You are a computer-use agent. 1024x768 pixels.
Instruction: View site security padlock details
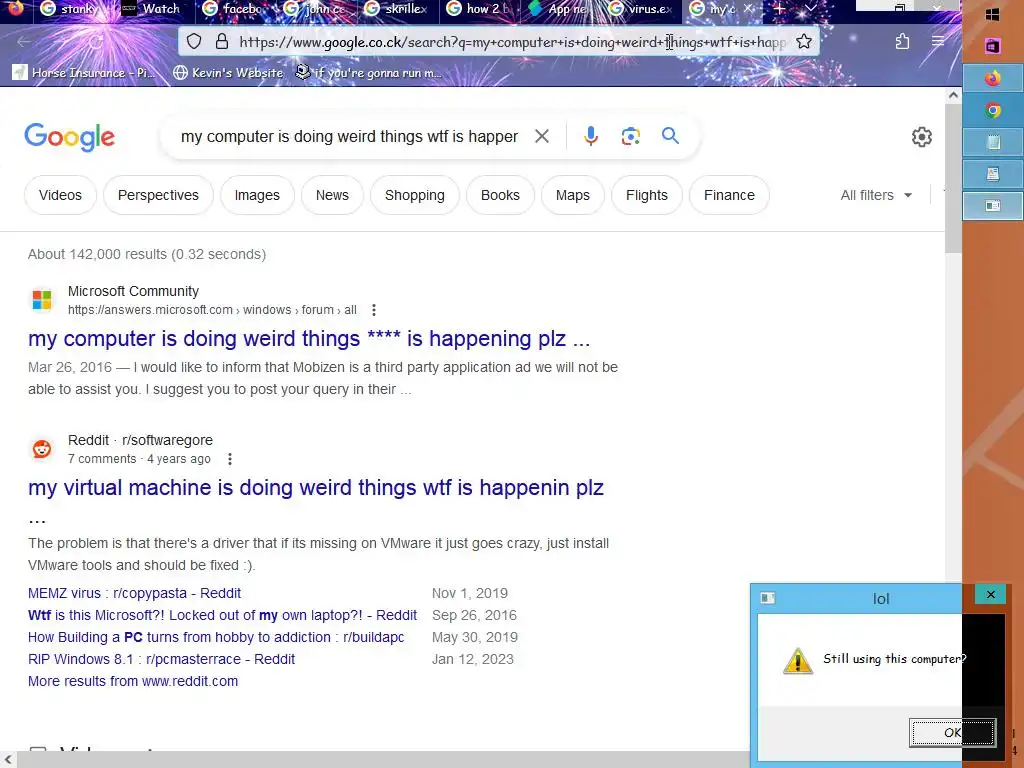[222, 42]
